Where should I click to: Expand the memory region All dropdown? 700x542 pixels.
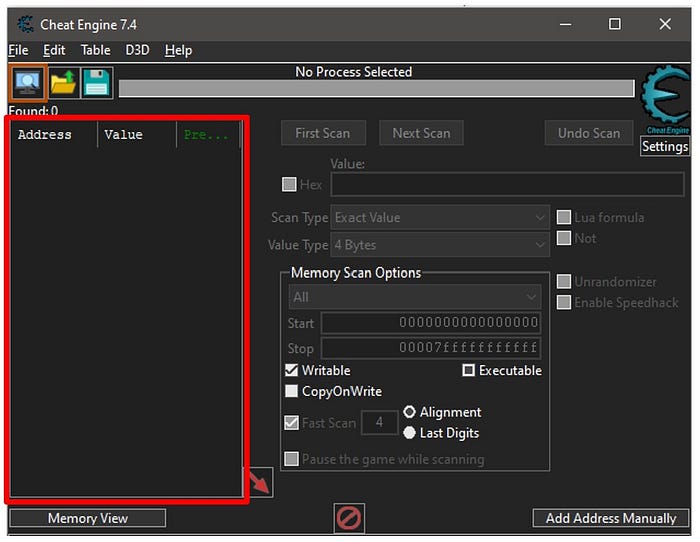click(415, 297)
